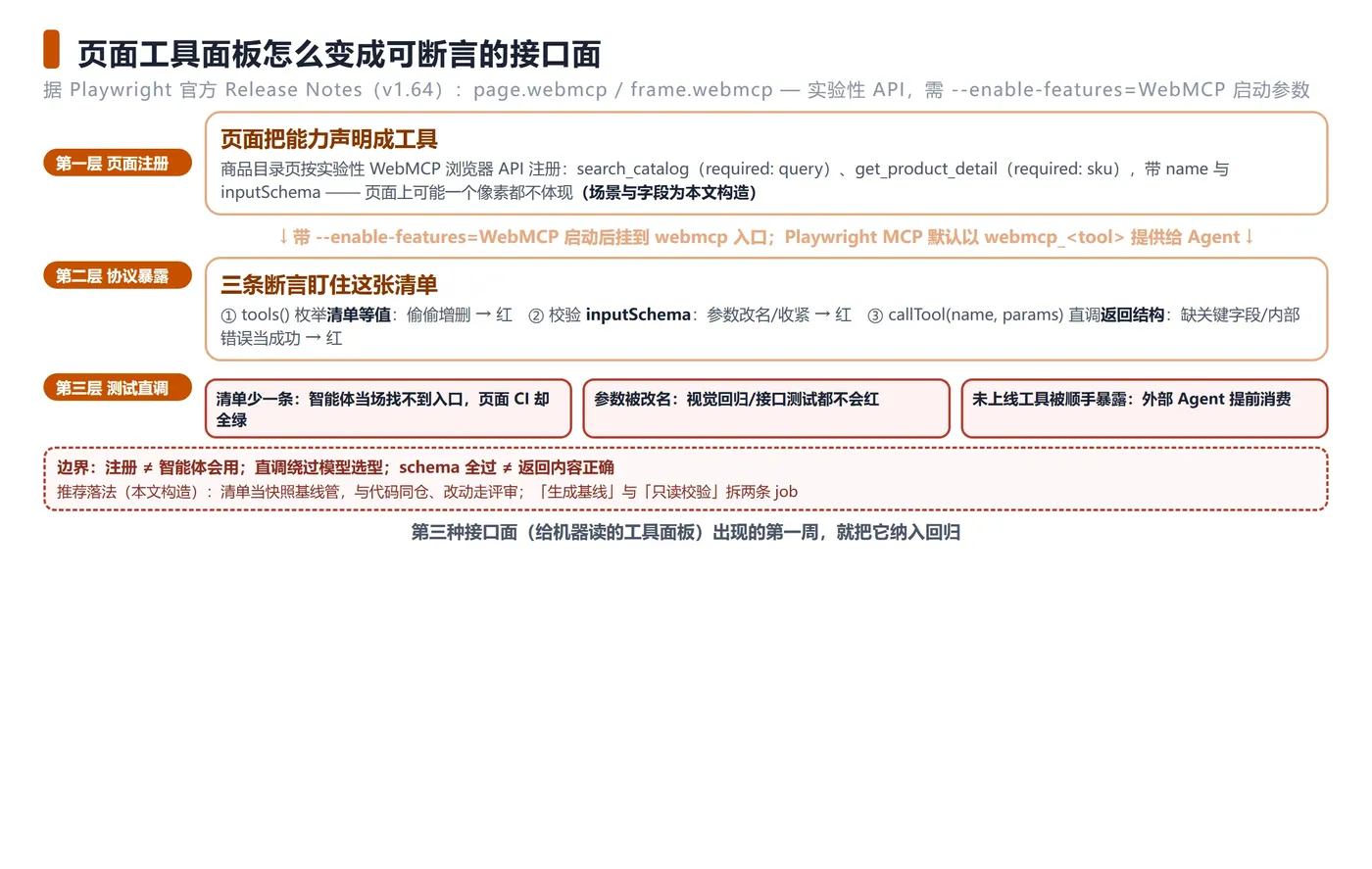Click the down arrow before 带 --enable-features

point(283,237)
